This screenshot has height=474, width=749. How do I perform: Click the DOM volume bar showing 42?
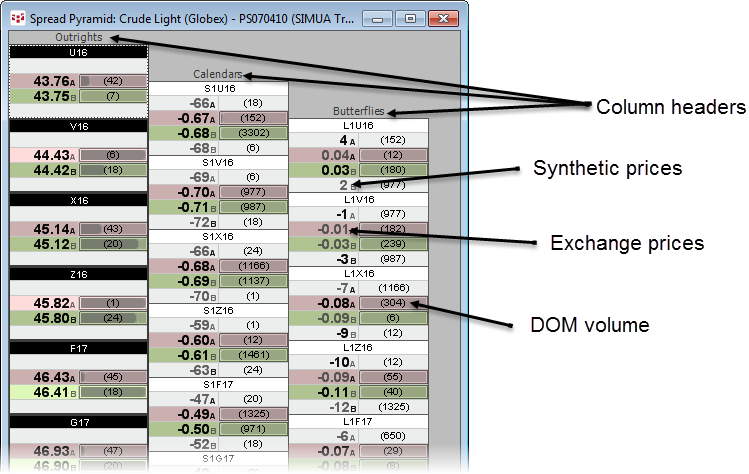click(x=112, y=81)
